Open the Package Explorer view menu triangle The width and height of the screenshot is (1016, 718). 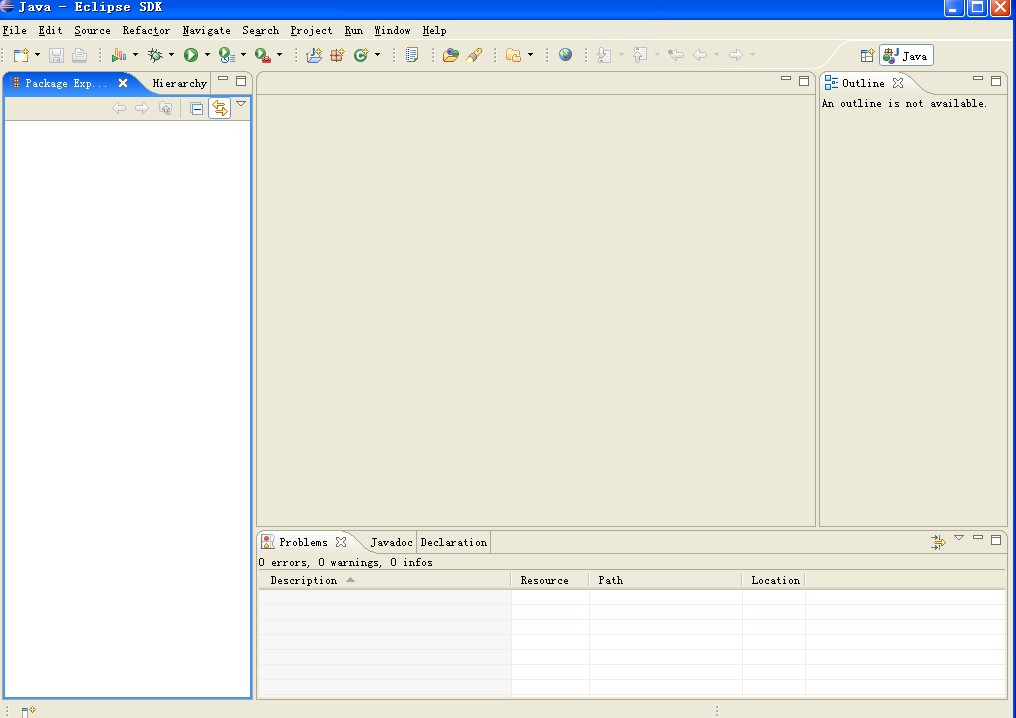241,104
